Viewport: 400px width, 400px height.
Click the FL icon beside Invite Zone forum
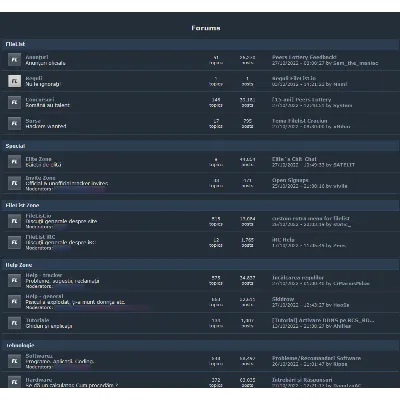pyautogui.click(x=14, y=183)
